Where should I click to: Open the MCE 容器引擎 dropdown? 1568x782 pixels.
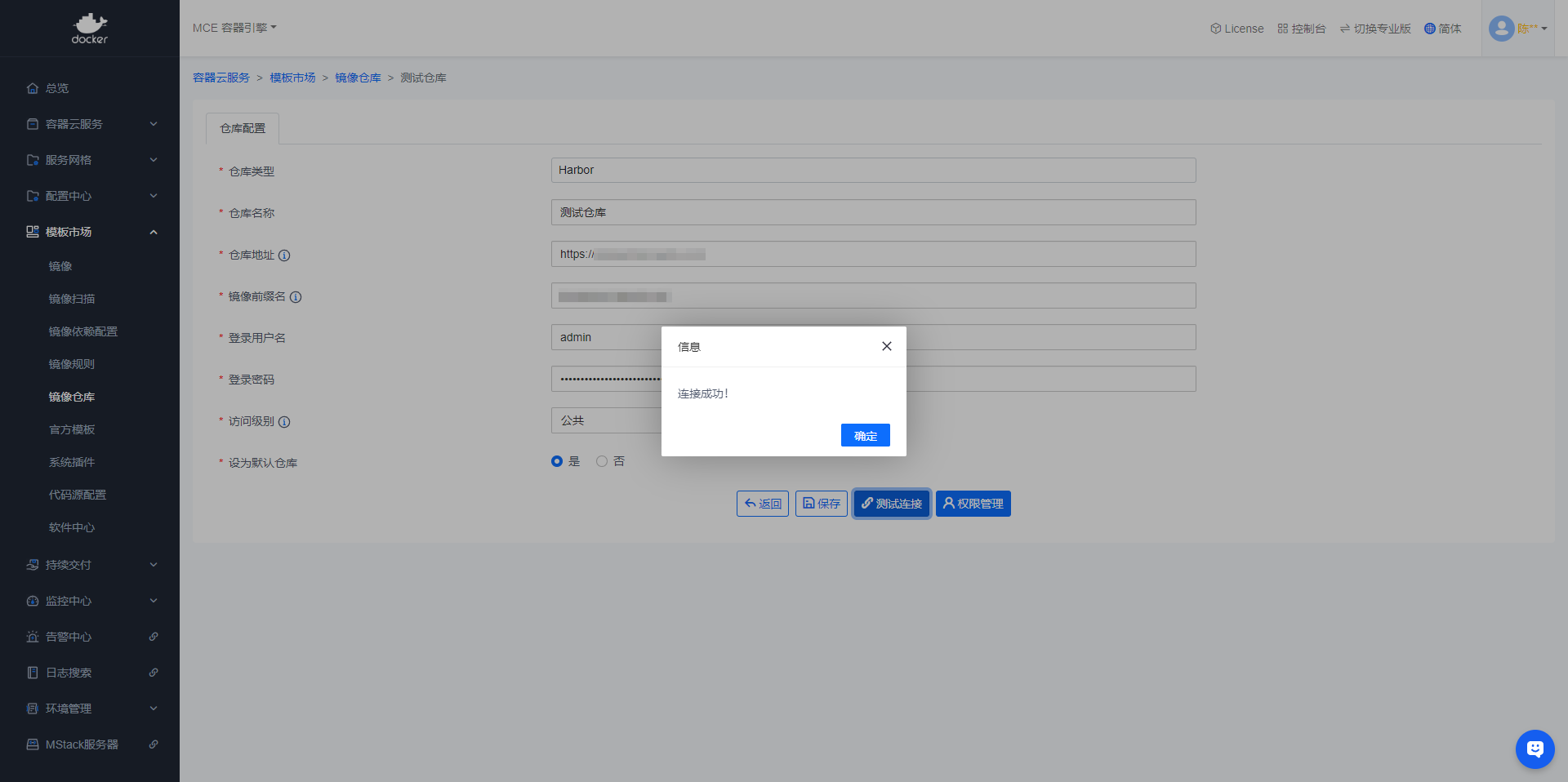234,28
